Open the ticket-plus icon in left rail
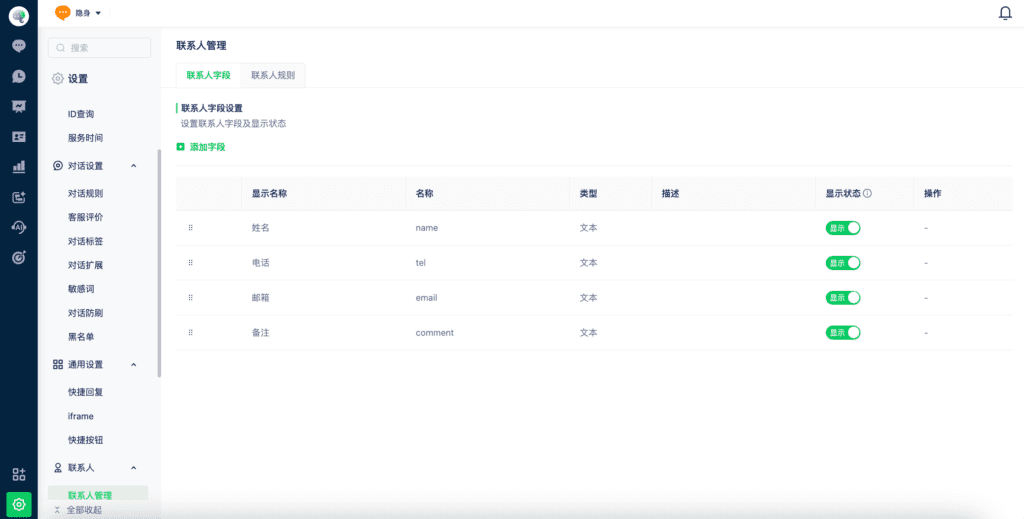 [x=19, y=197]
